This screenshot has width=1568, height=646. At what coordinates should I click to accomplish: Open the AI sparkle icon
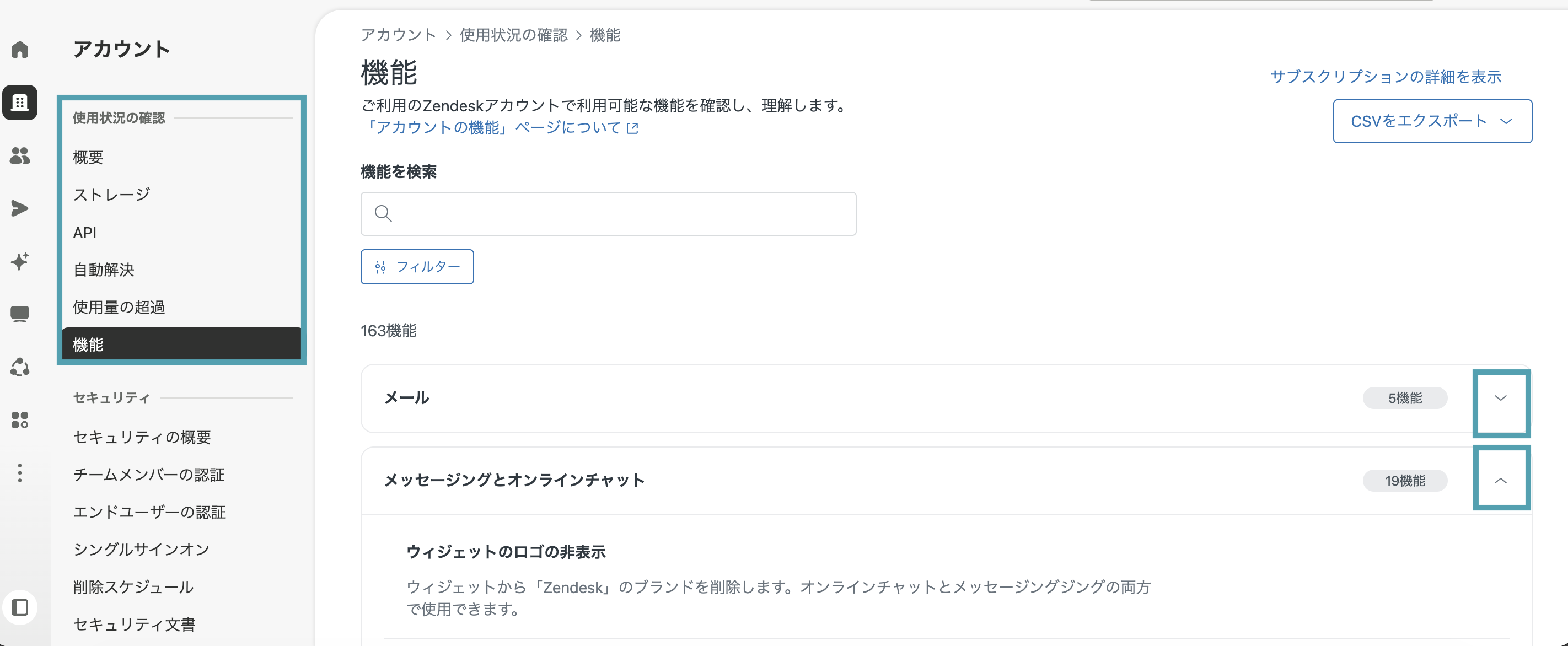coord(20,261)
